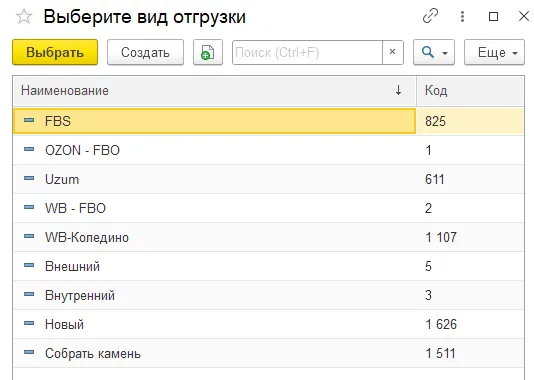Open the three-dot options menu

462,16
